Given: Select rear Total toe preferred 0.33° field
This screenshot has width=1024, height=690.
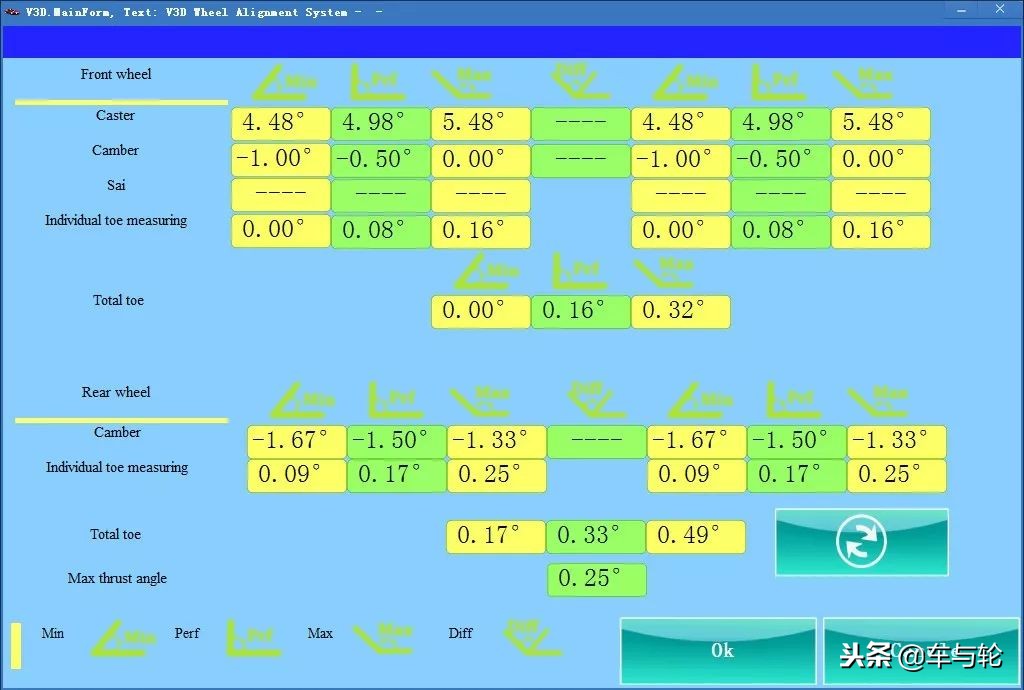Looking at the screenshot, I should [x=596, y=537].
